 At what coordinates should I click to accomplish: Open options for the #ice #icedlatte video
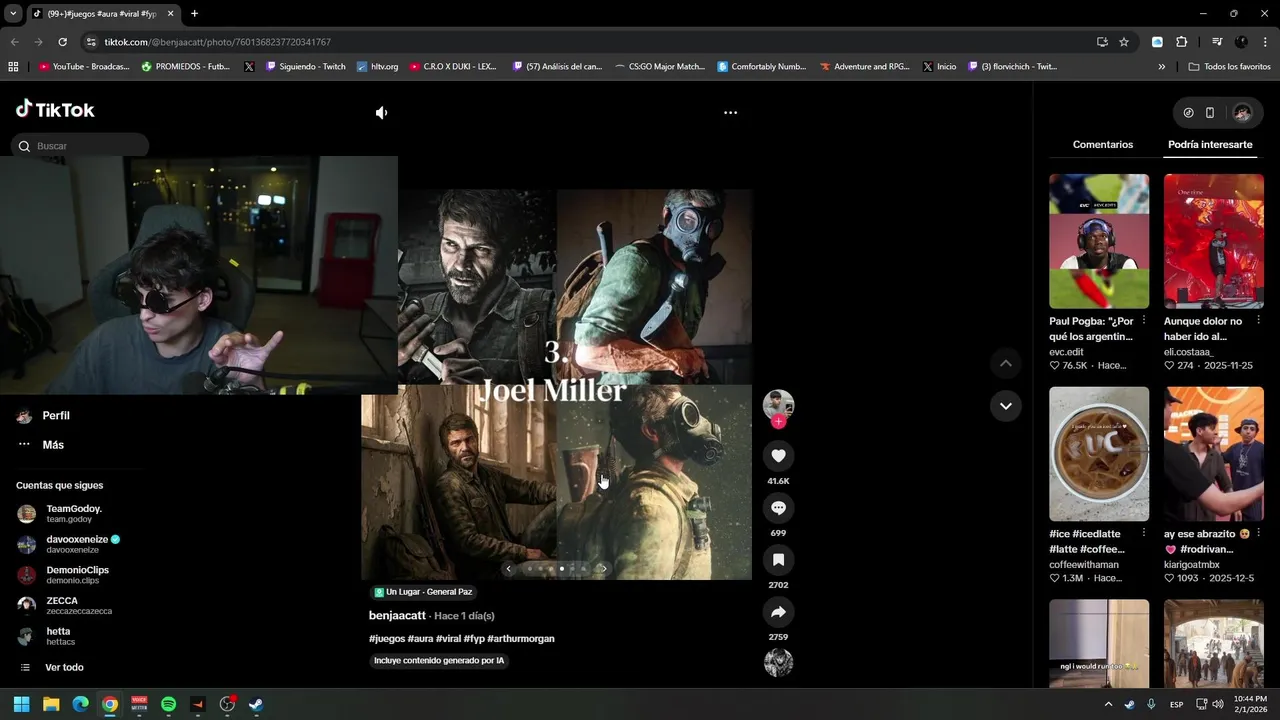[x=1144, y=534]
